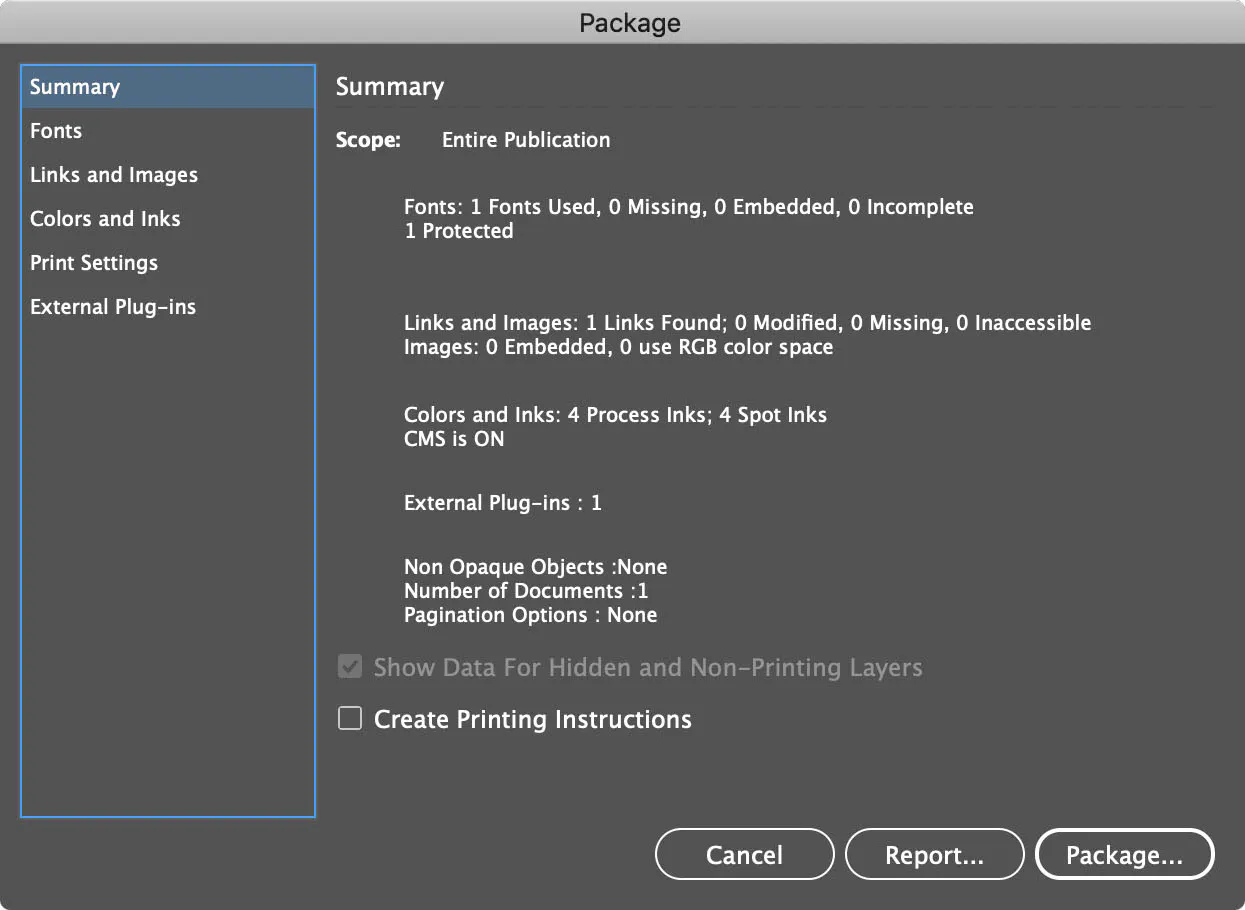Click the '1 Protected' fonts line

tap(459, 231)
